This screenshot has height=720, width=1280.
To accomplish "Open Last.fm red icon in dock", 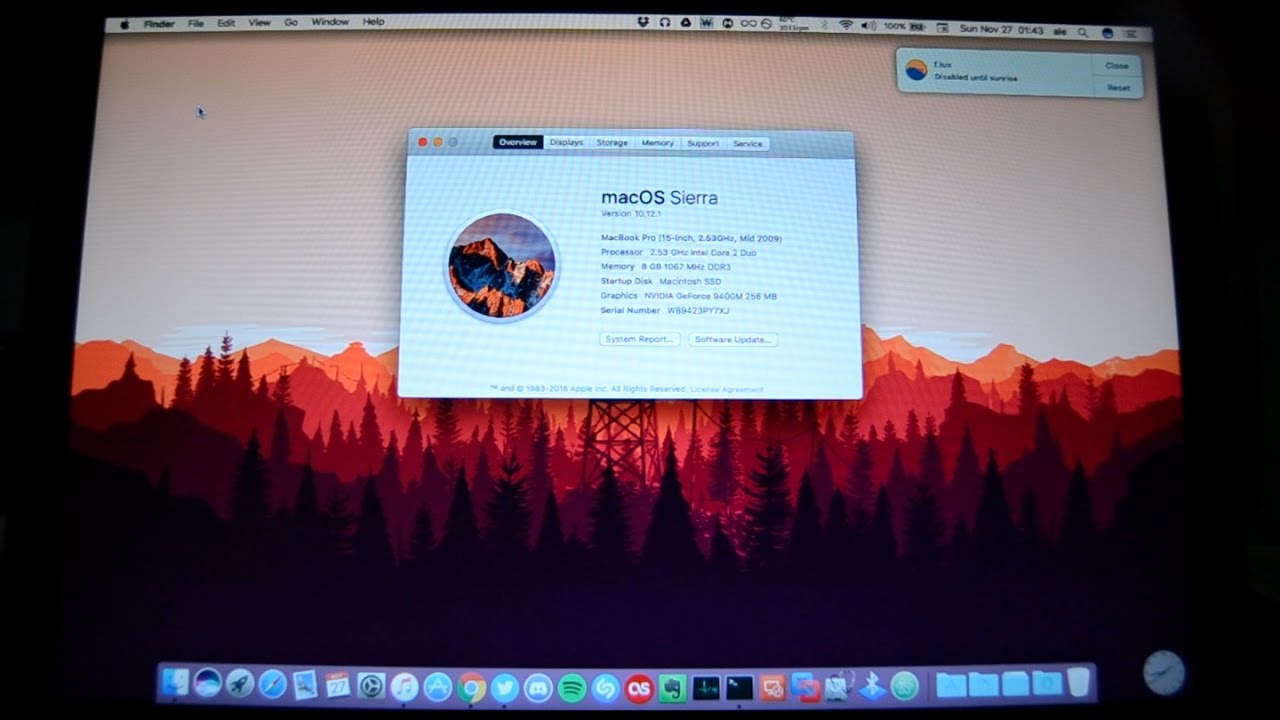I will click(x=639, y=688).
